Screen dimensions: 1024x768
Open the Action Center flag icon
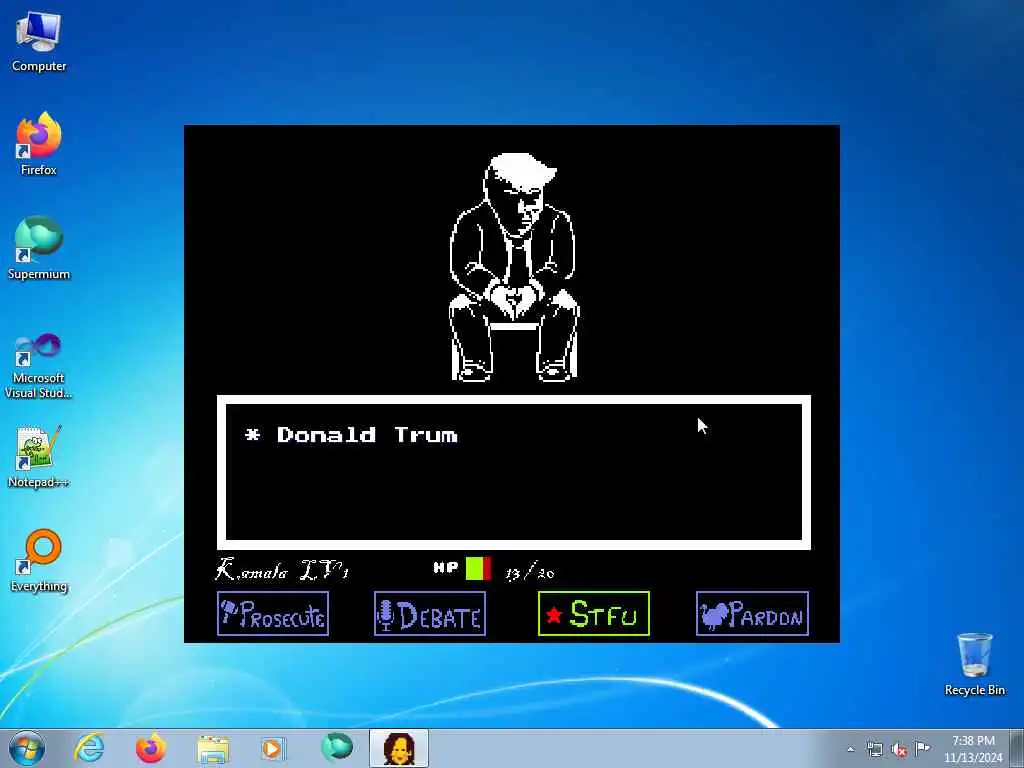tap(922, 748)
